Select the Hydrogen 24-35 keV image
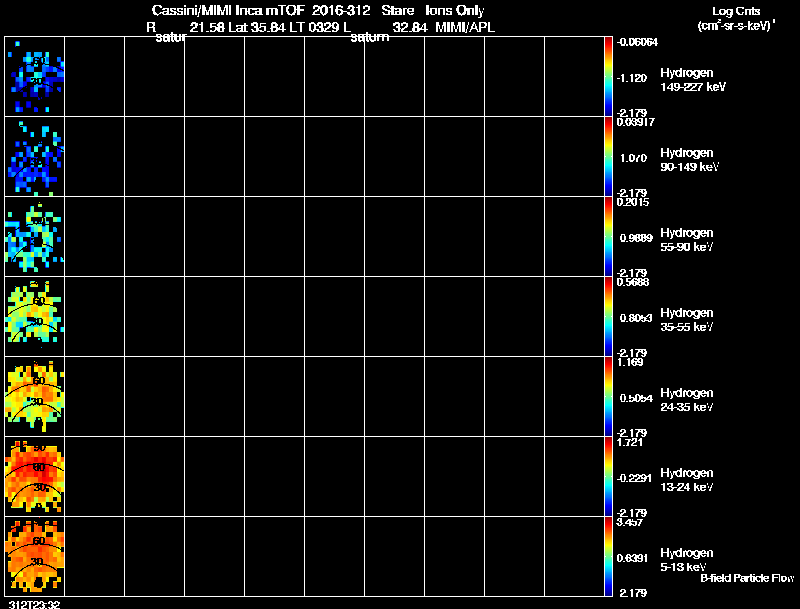The width and height of the screenshot is (800, 609). click(x=35, y=397)
